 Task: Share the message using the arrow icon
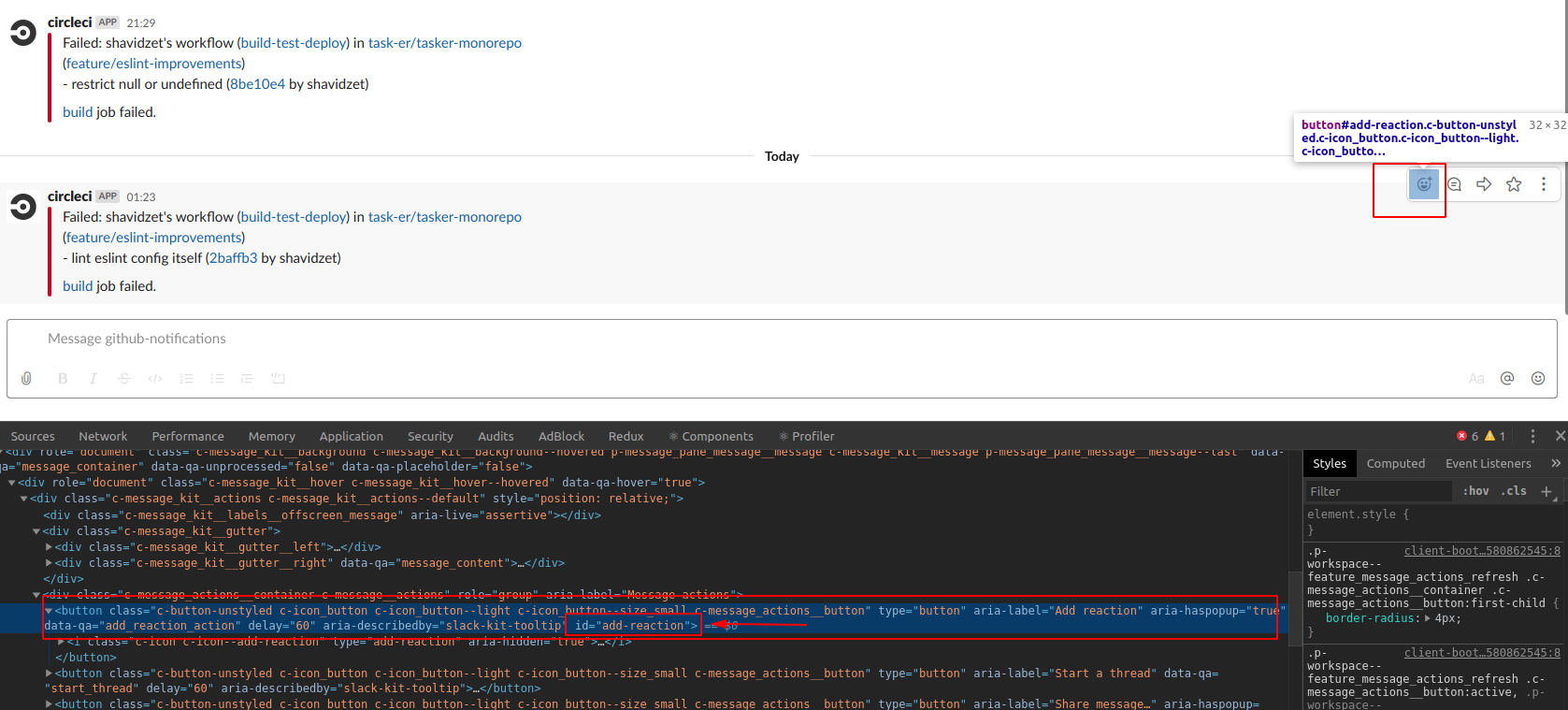(x=1484, y=184)
